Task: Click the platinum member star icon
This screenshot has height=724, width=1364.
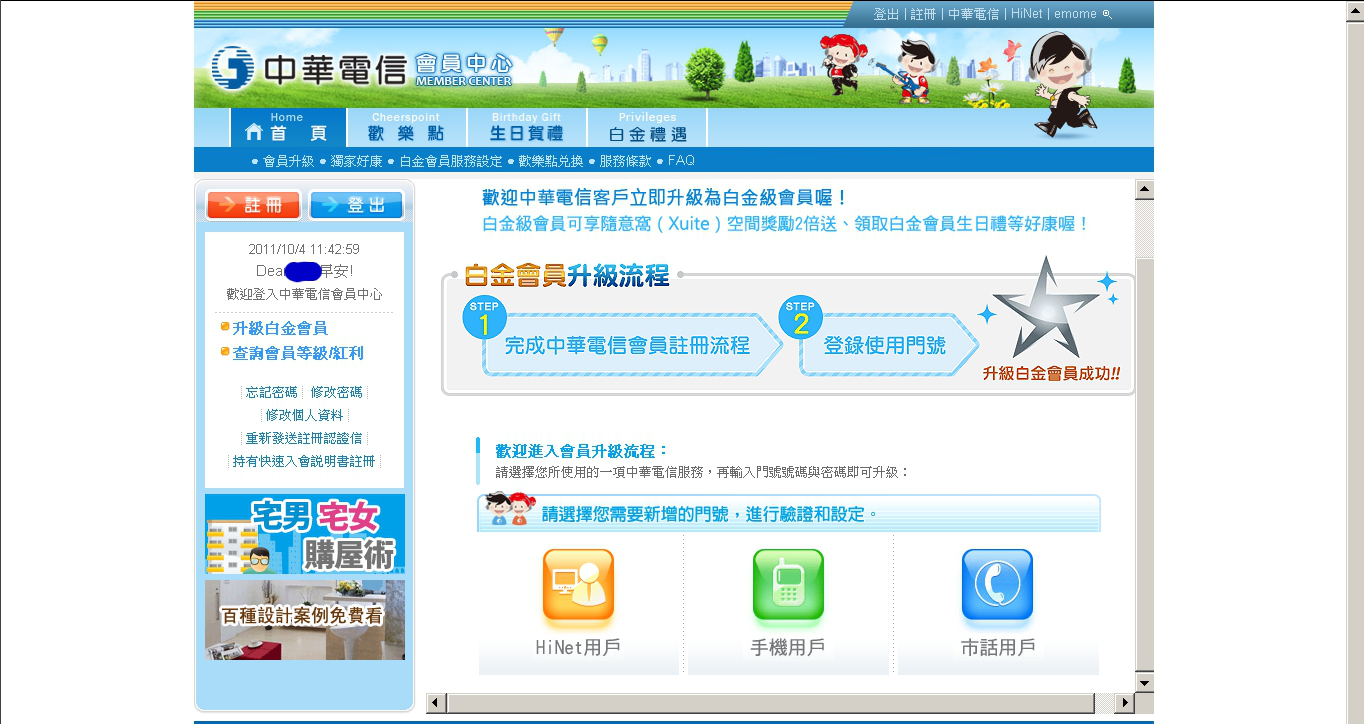Action: (1045, 308)
